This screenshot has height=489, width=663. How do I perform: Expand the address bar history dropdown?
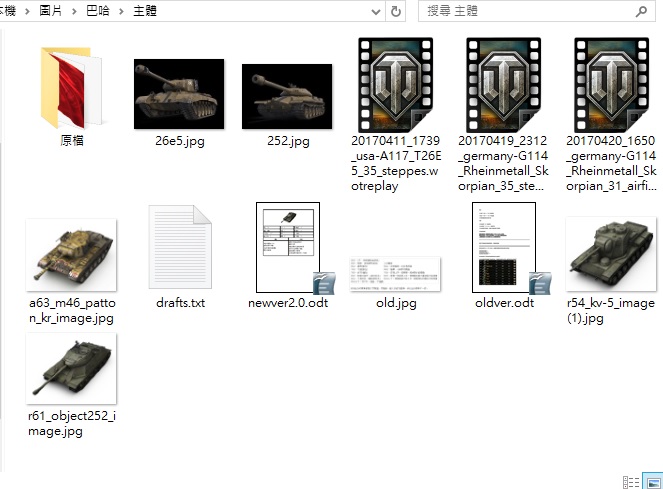click(374, 11)
